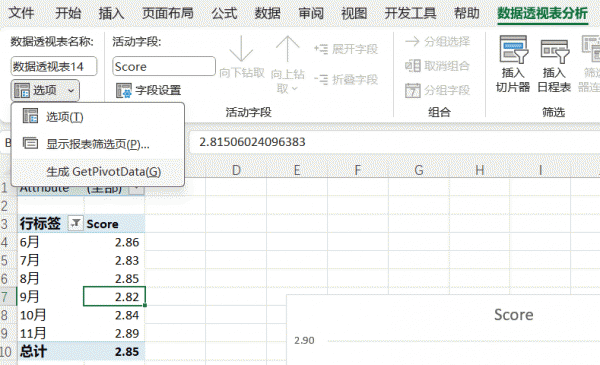Open the 审阅 tab
600x365 pixels.
click(x=311, y=13)
